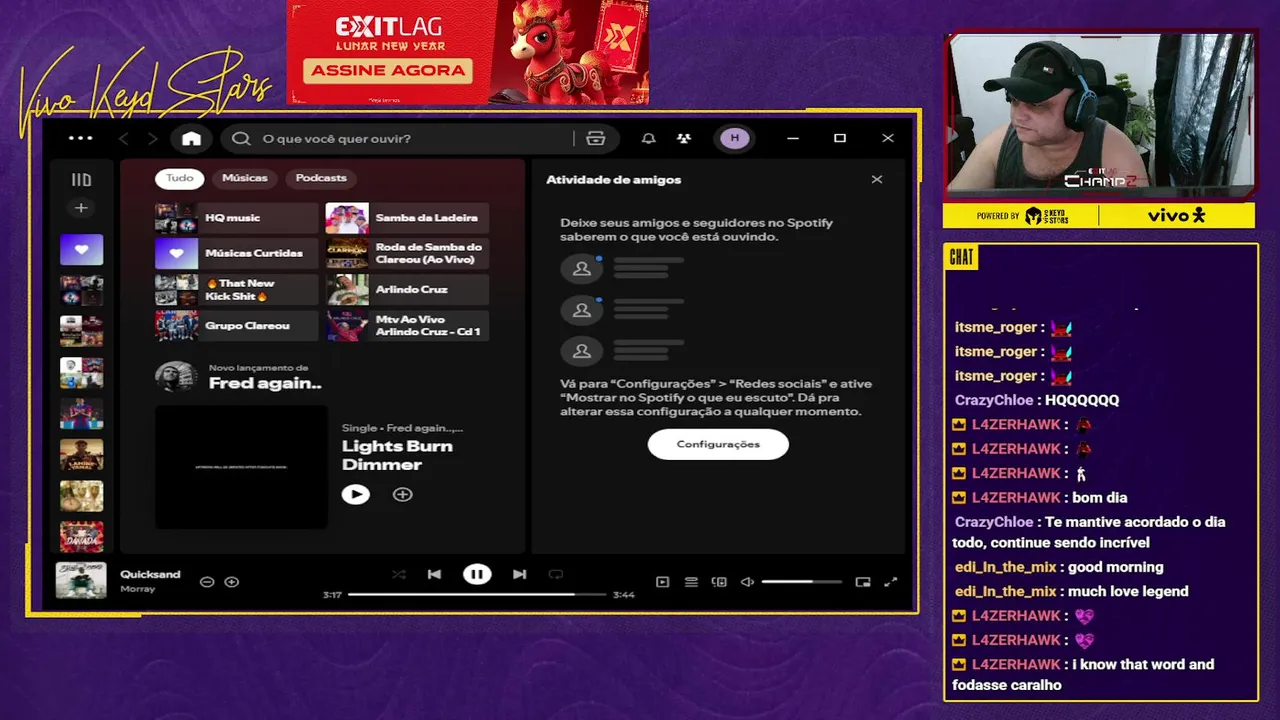Viewport: 1280px width, 720px height.
Task: Switch to the Músicas filter chip
Action: [245, 178]
